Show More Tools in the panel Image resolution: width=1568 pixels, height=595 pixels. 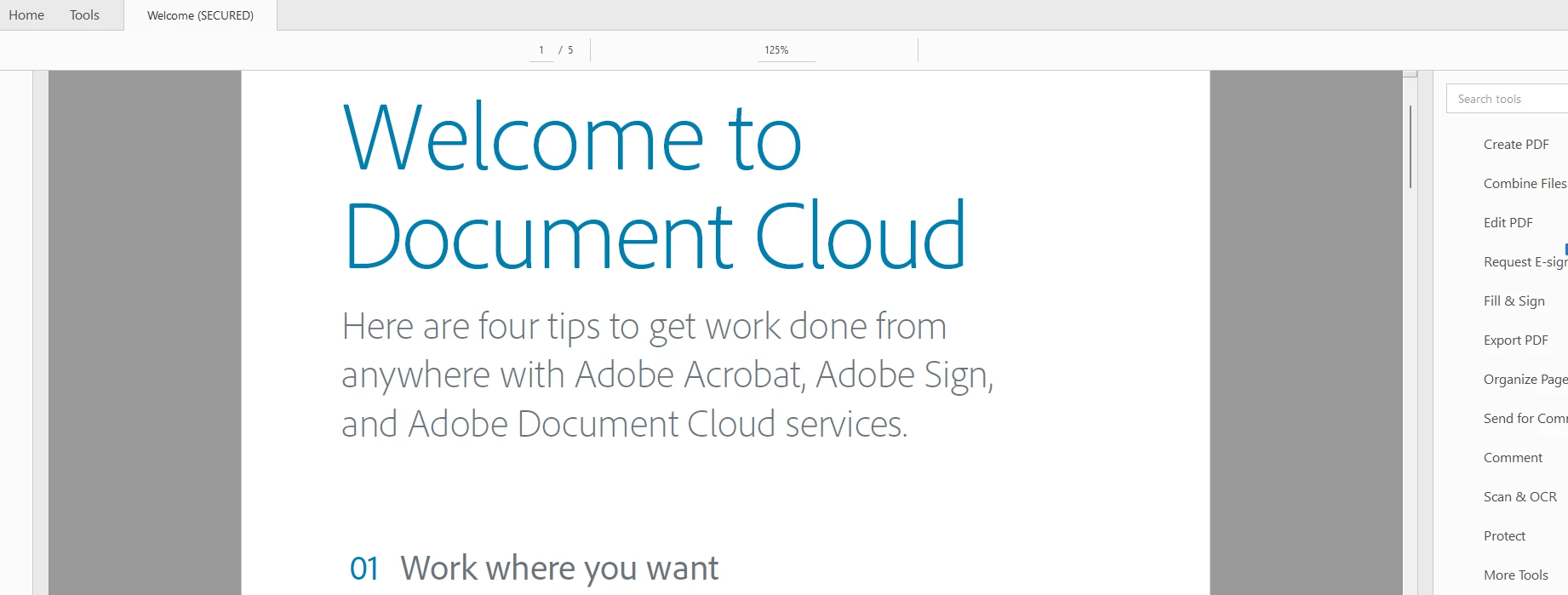[x=1516, y=575]
